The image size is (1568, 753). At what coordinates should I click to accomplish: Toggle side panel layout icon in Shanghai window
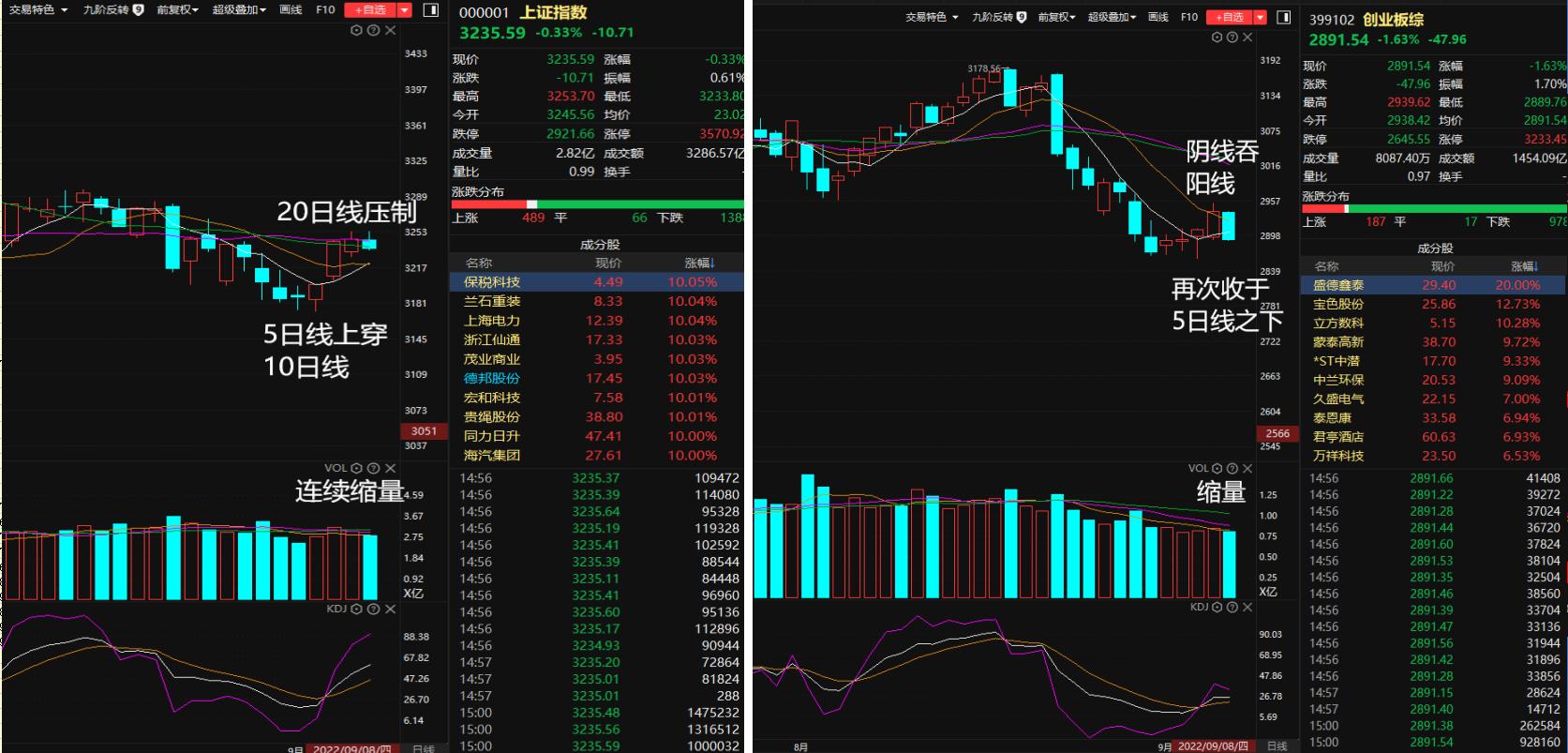point(431,9)
